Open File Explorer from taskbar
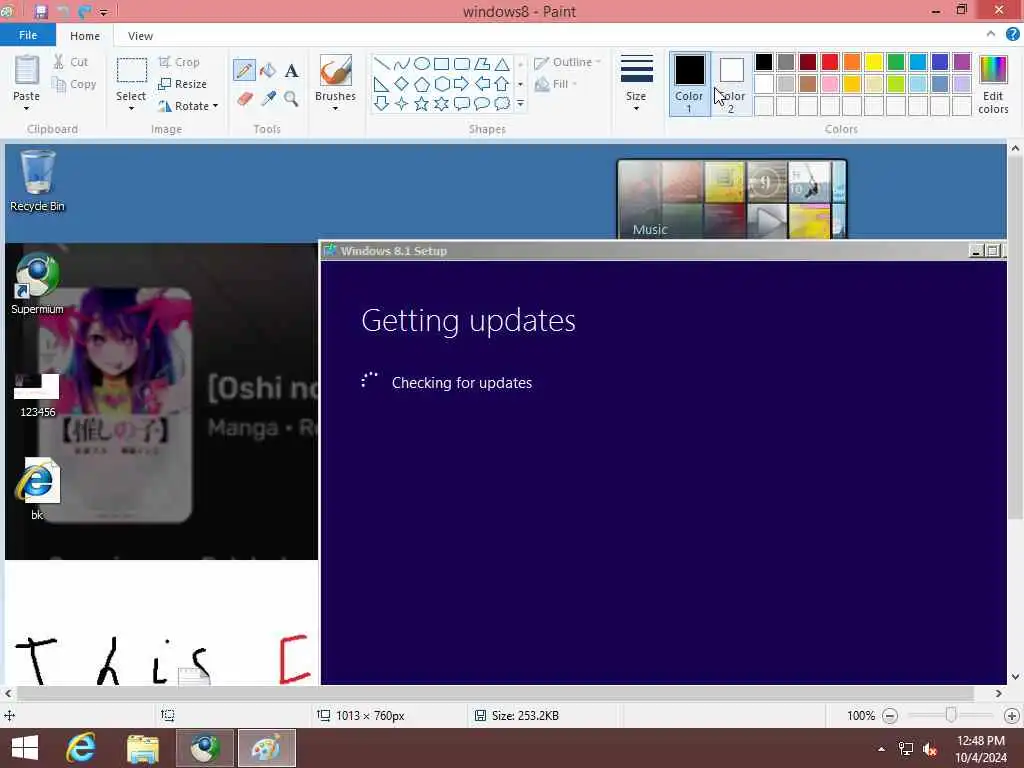 [x=143, y=748]
